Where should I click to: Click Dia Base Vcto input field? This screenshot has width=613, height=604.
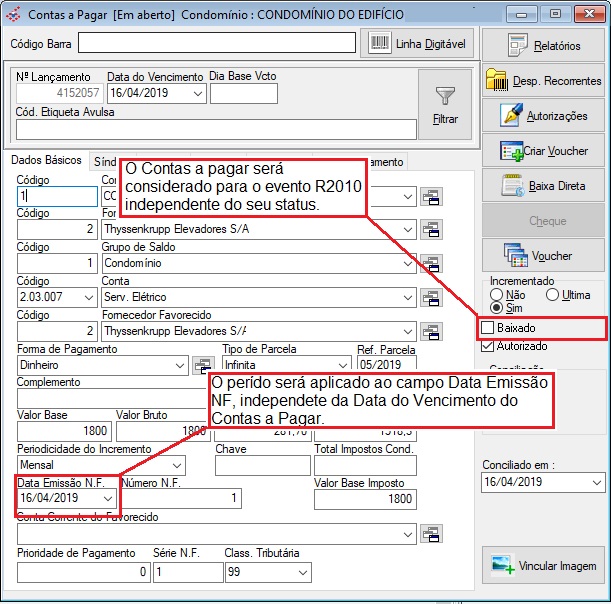click(244, 93)
